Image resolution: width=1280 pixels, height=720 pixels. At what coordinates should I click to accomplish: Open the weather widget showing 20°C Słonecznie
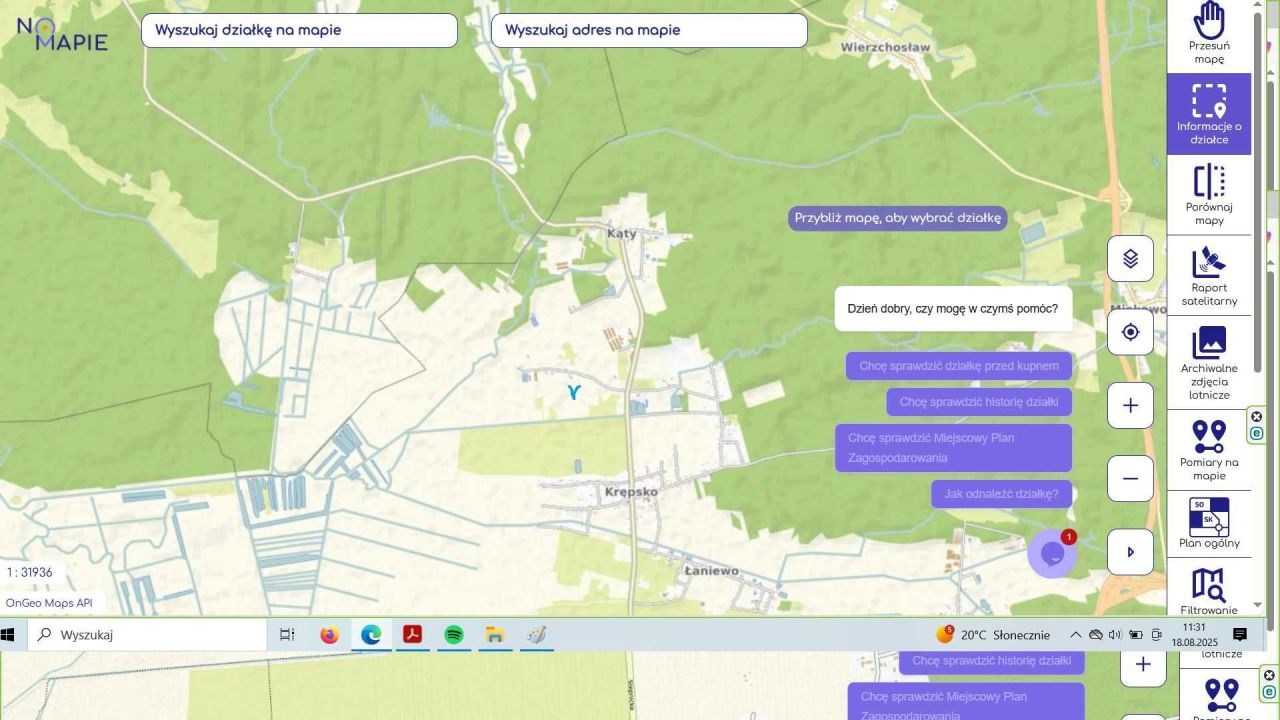point(993,635)
